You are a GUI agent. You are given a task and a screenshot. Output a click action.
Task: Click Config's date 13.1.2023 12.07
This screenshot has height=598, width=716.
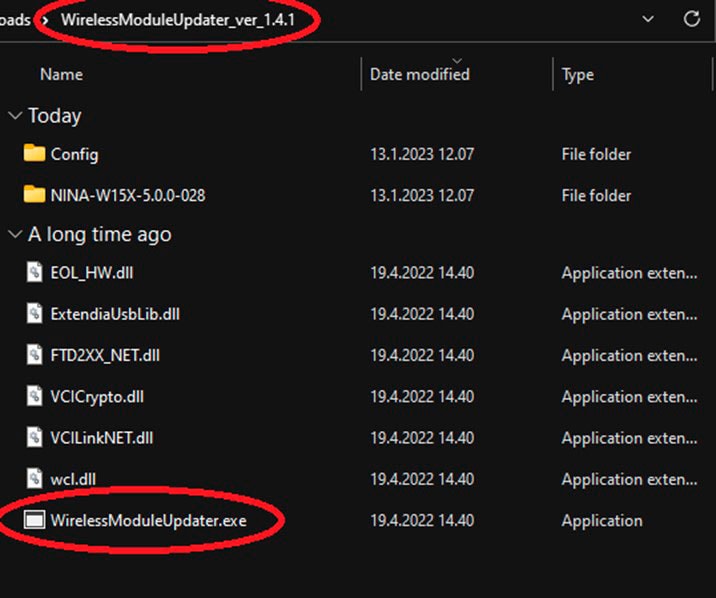click(422, 154)
